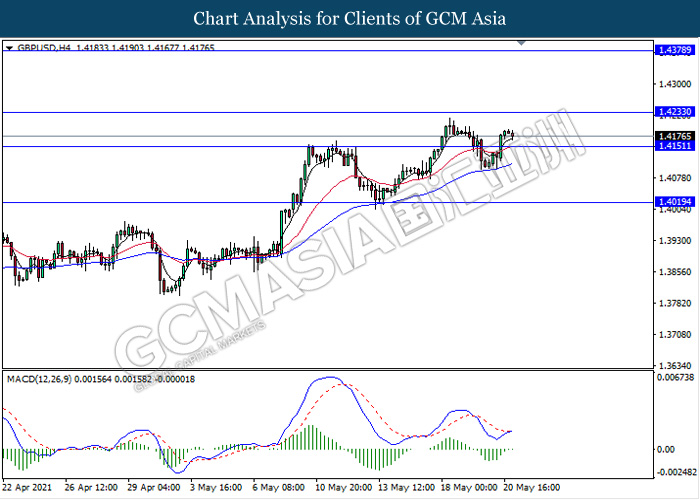The image size is (700, 500).
Task: Click the Chart Analysis for Clients title
Action: pos(350,18)
